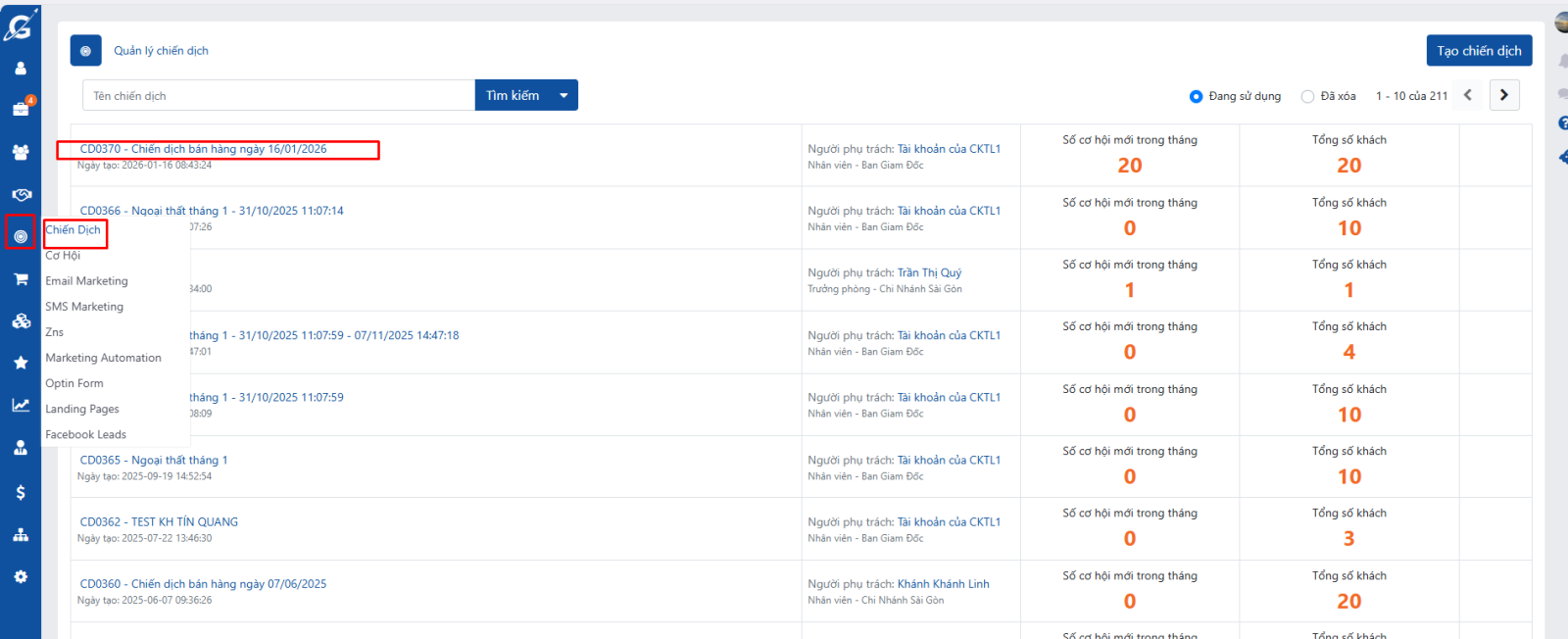This screenshot has height=639, width=1568.
Task: Click the Tạo chiến dịch button
Action: point(1479,51)
